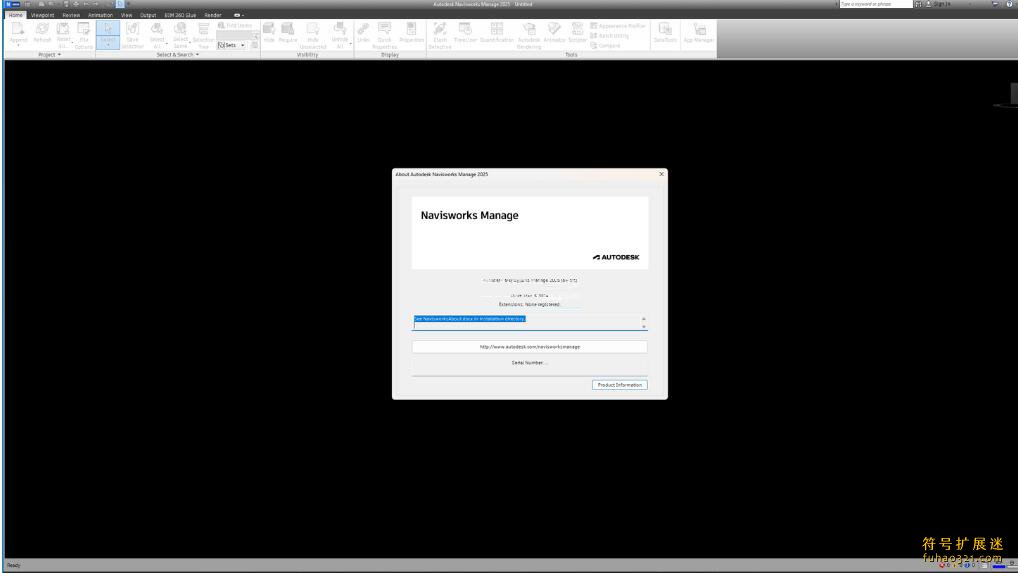Switch to the Review ribbon tab
1018x573 pixels.
[71, 15]
